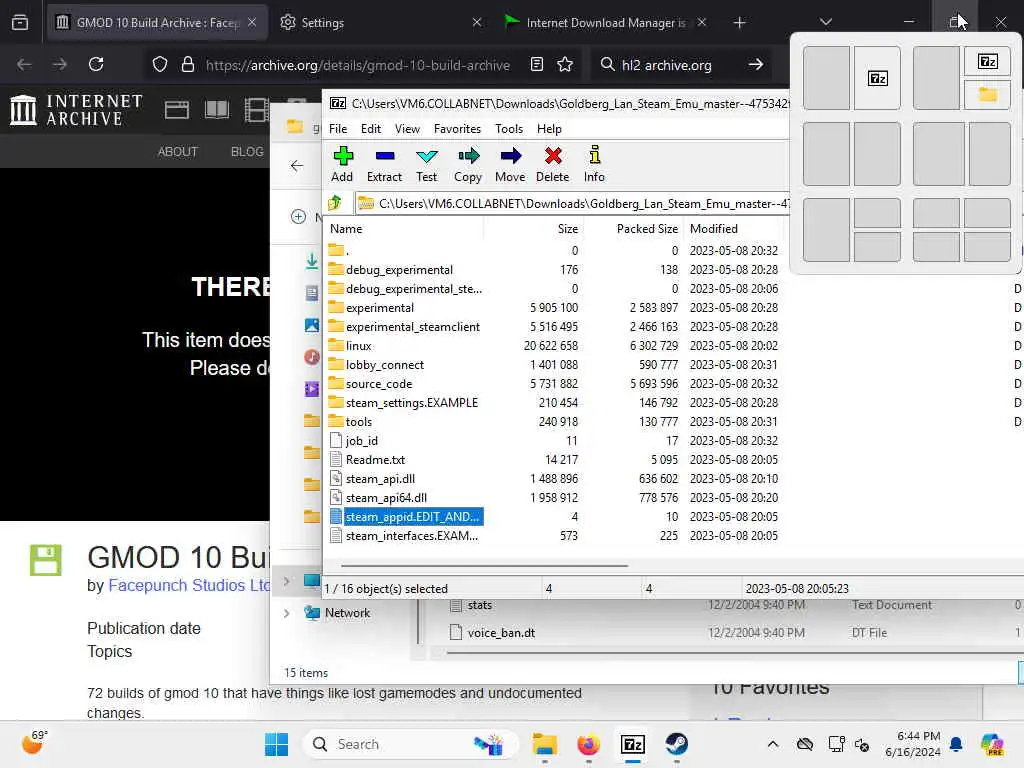Close the GMOD 10 Build Archive tab

pos(252,22)
